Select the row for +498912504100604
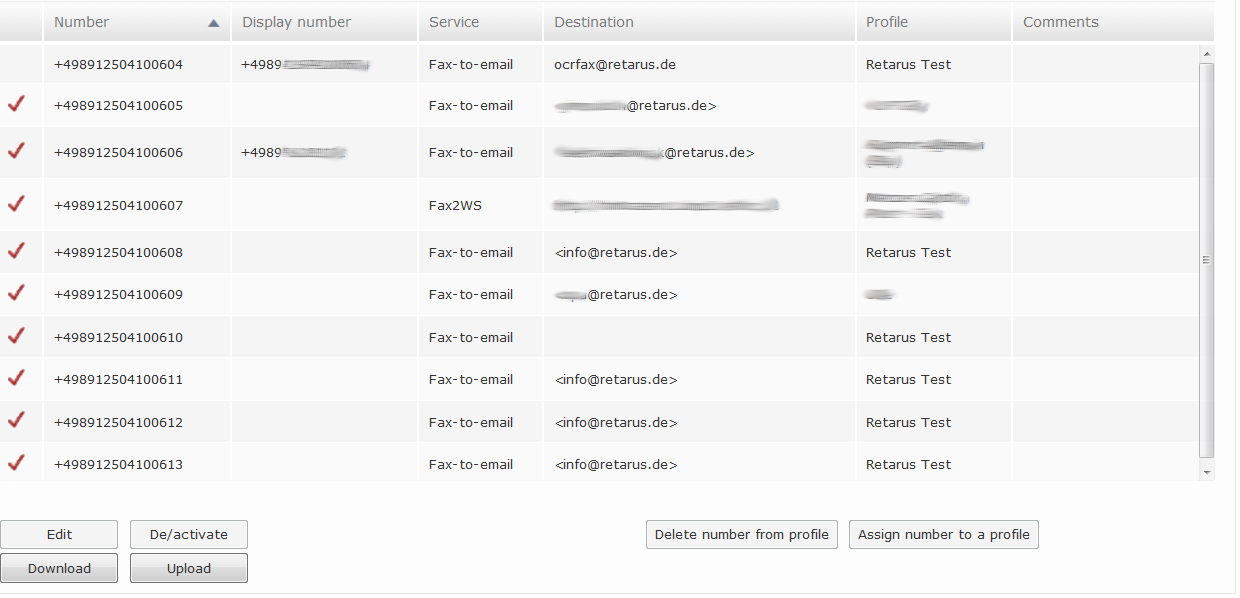This screenshot has width=1240, height=598. 135,63
